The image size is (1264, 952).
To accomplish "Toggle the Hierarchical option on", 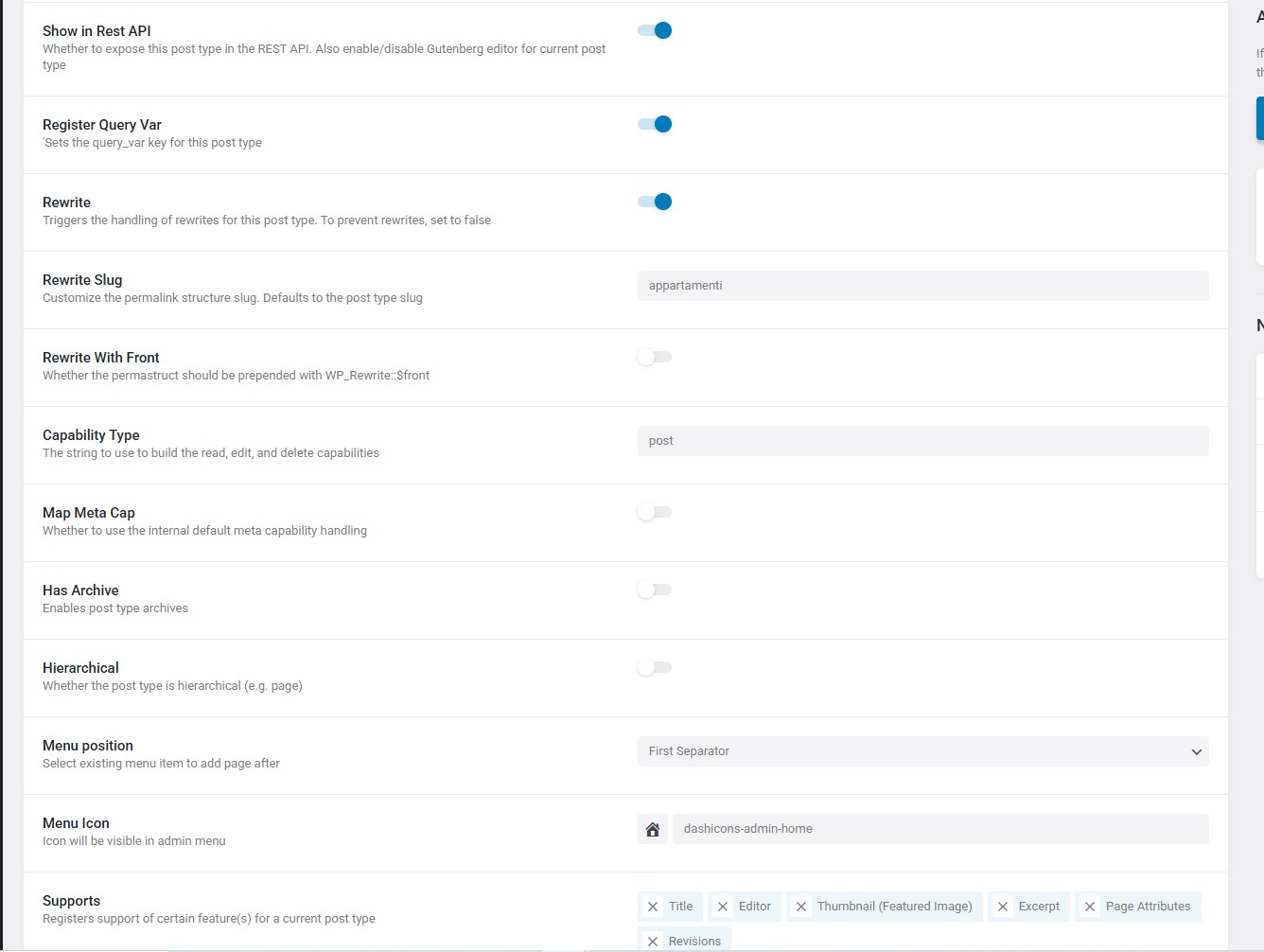I will pos(655,667).
